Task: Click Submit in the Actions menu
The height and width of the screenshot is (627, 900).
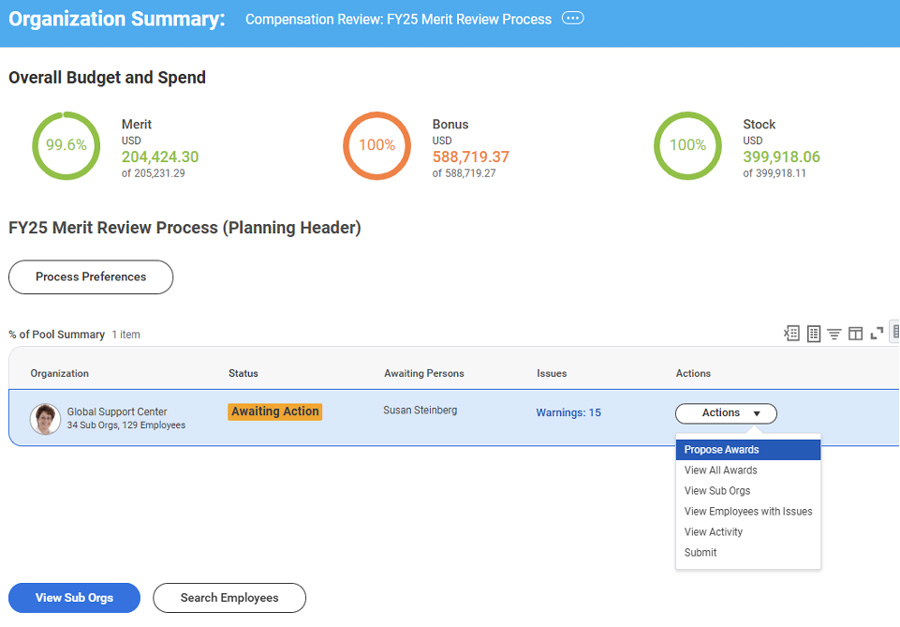Action: tap(700, 553)
